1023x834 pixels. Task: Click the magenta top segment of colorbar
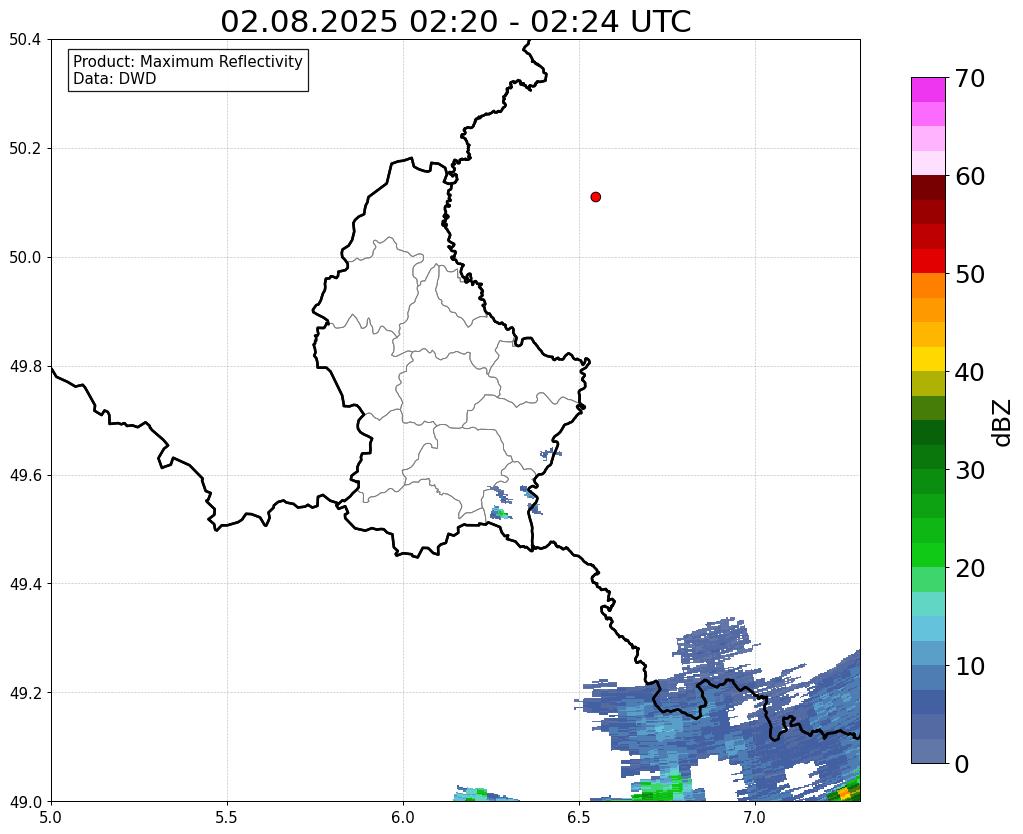tap(928, 90)
